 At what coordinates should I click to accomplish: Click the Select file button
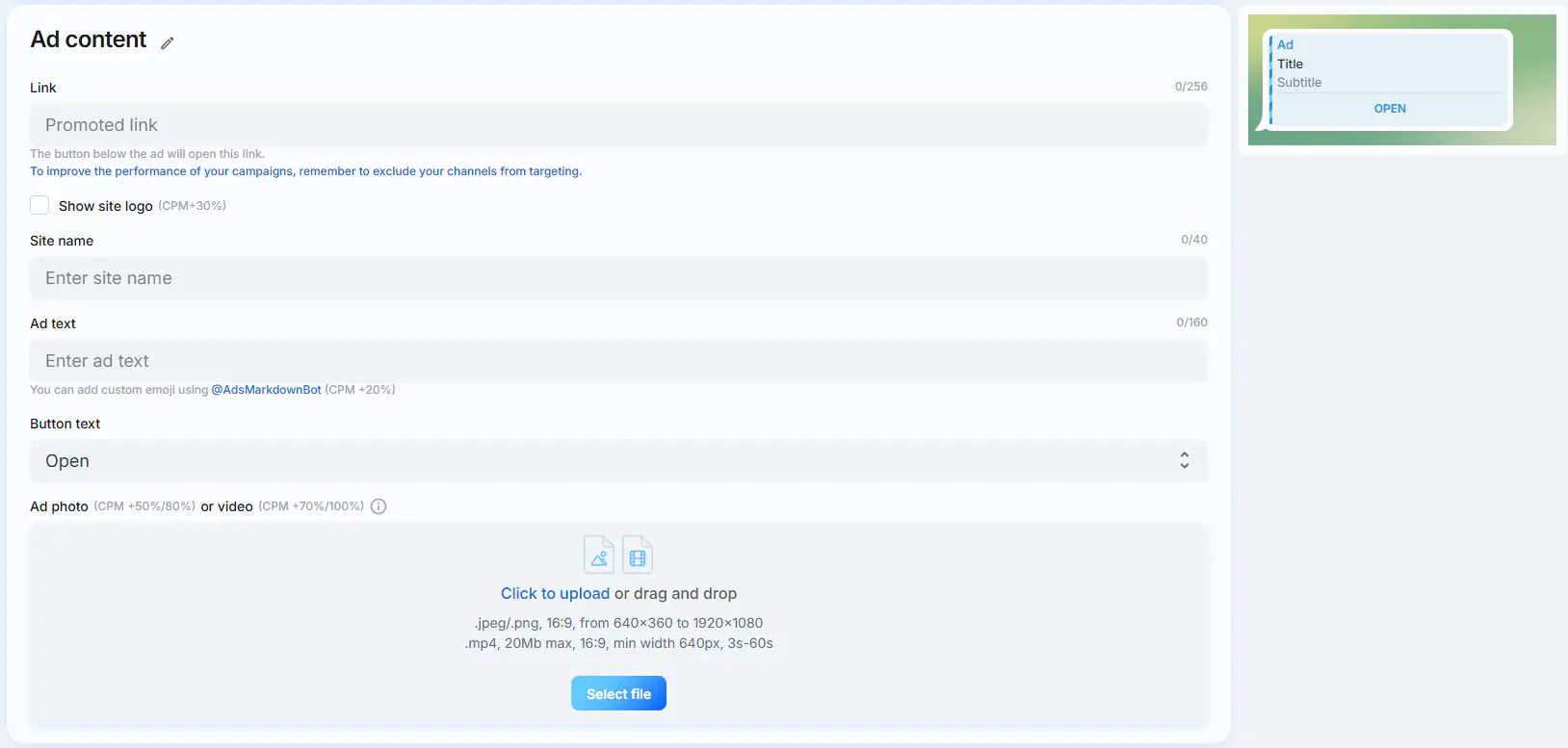tap(618, 693)
